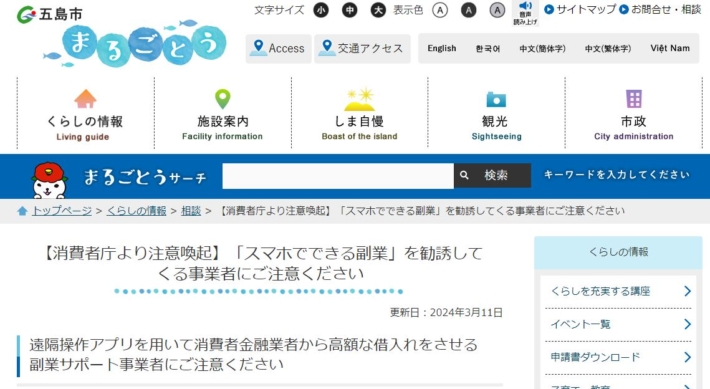The image size is (710, 389).
Task: Choose the gray background display color
Action: [x=497, y=10]
